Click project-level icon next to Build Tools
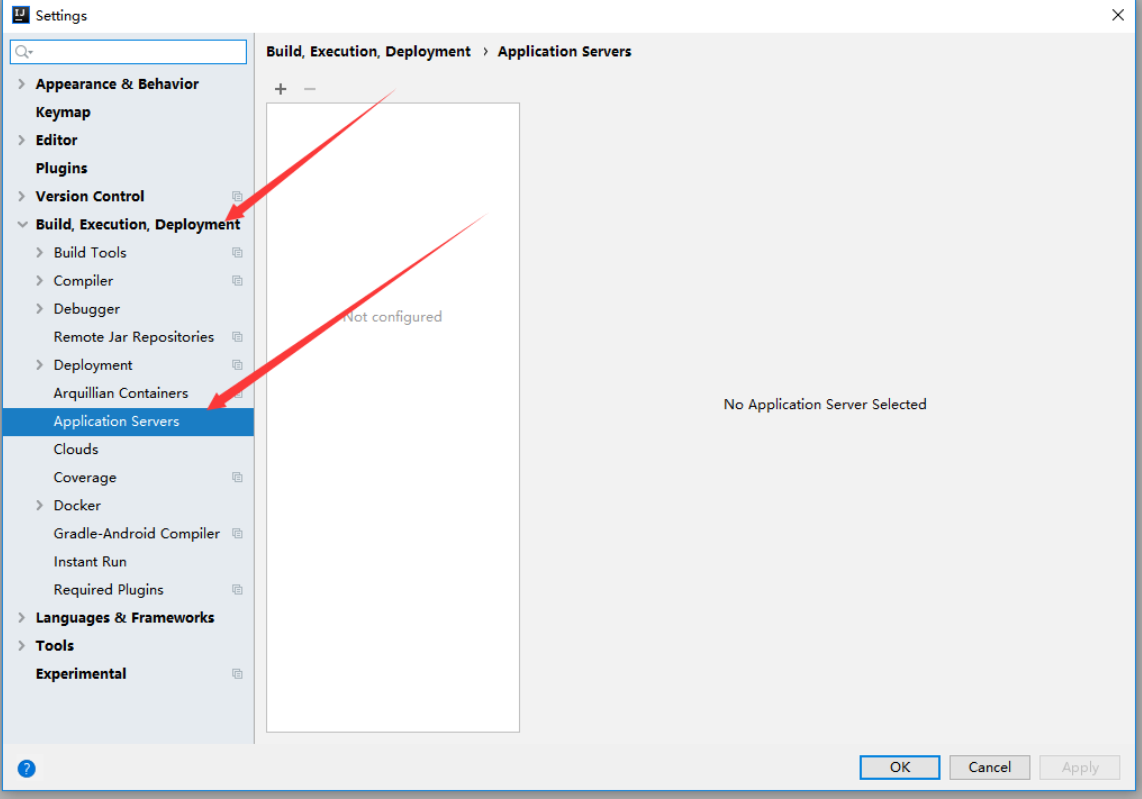The width and height of the screenshot is (1142, 799). coord(237,253)
